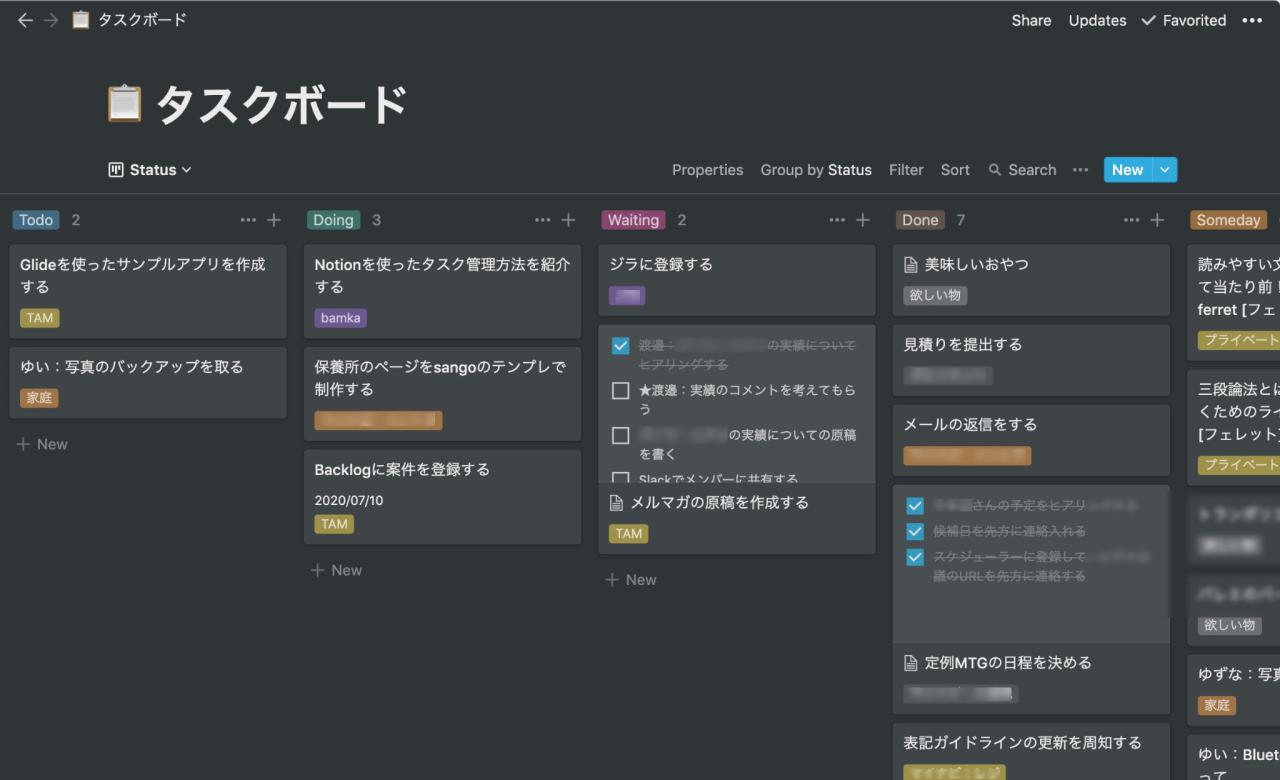
Task: Click the TAM tag on メルマガ card
Action: [x=629, y=534]
